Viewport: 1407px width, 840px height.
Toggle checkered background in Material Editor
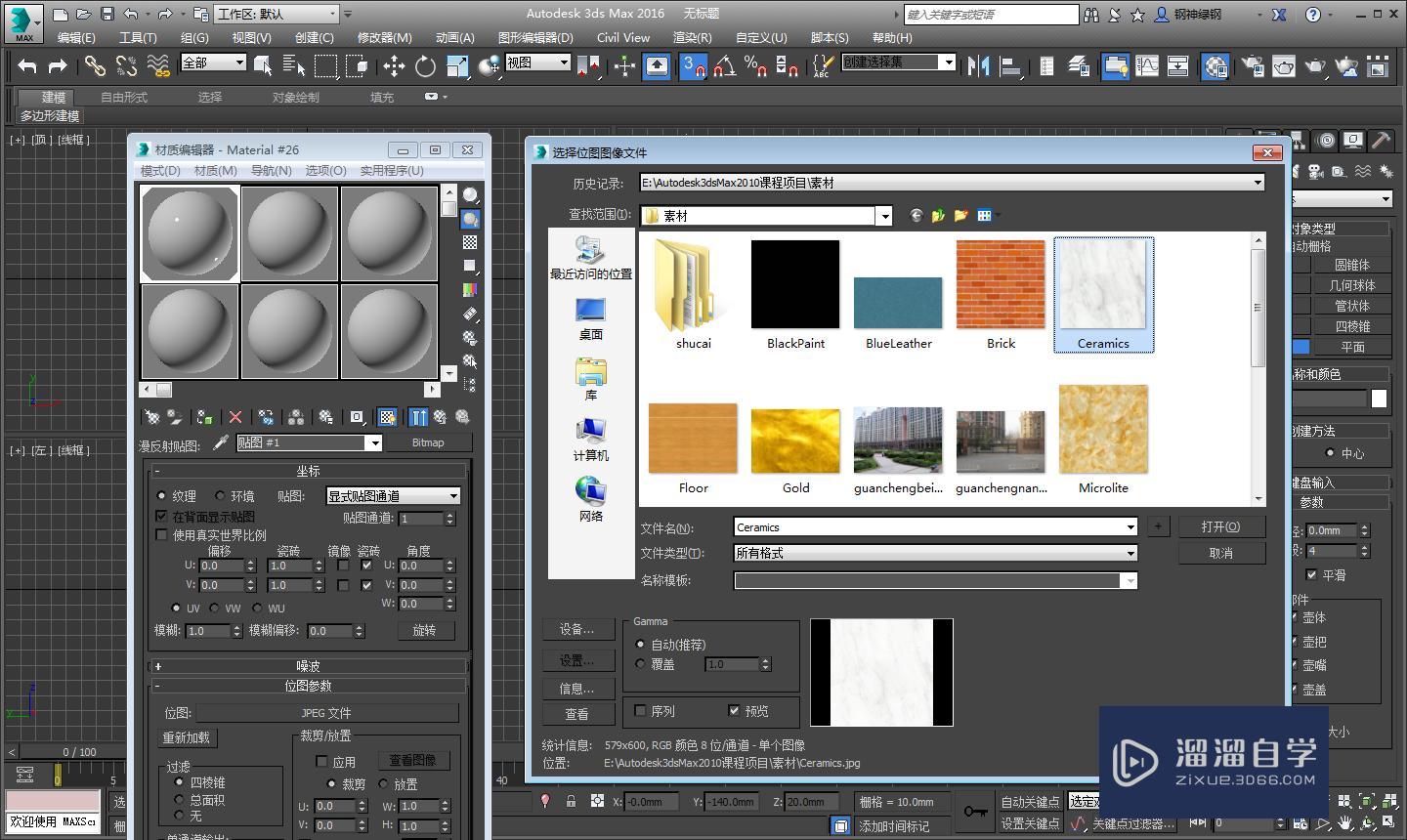click(x=470, y=242)
